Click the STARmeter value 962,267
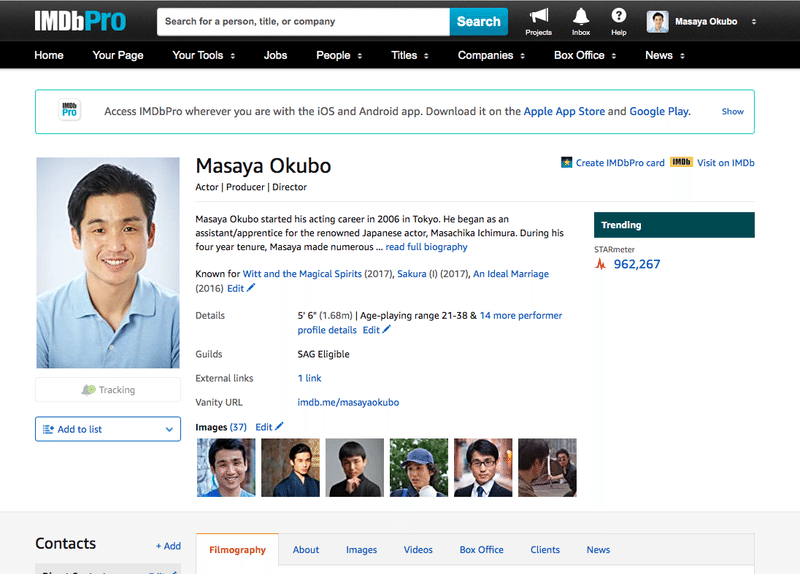 tap(637, 264)
